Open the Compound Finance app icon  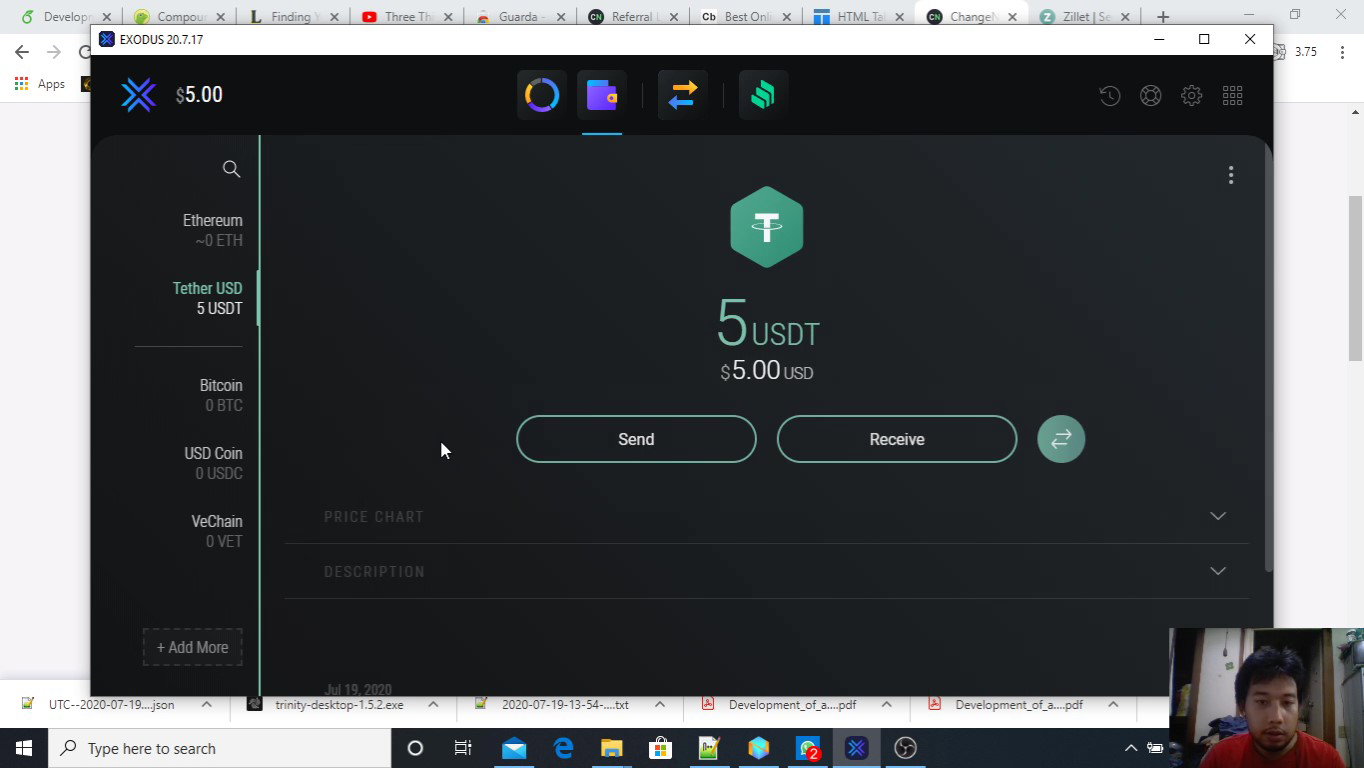(763, 95)
